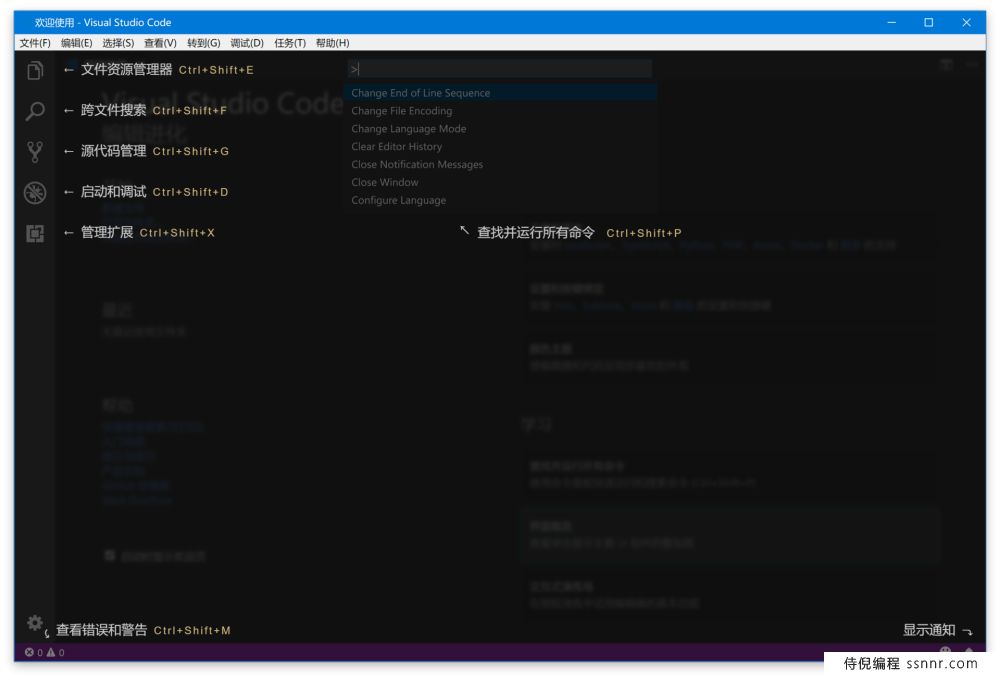Select Clear Editor History command
The width and height of the screenshot is (1000, 679).
coord(500,147)
